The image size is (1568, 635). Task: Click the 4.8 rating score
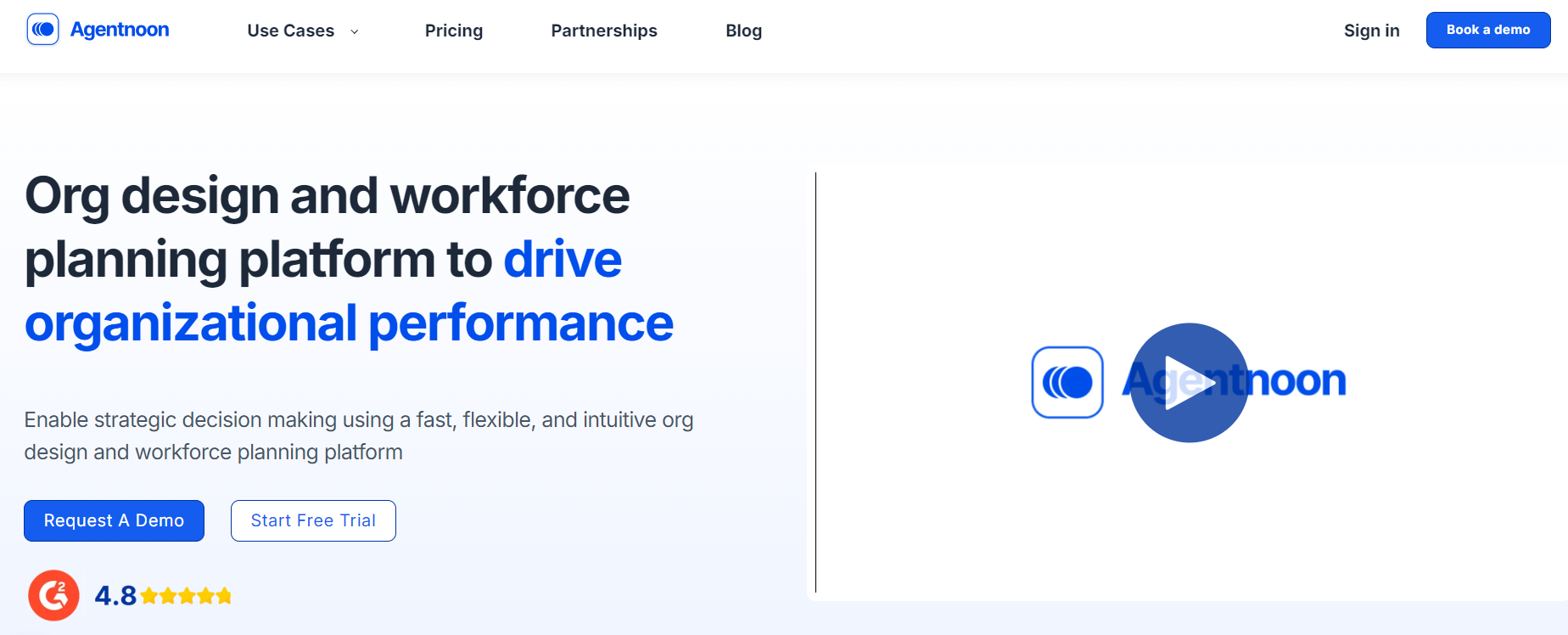115,596
